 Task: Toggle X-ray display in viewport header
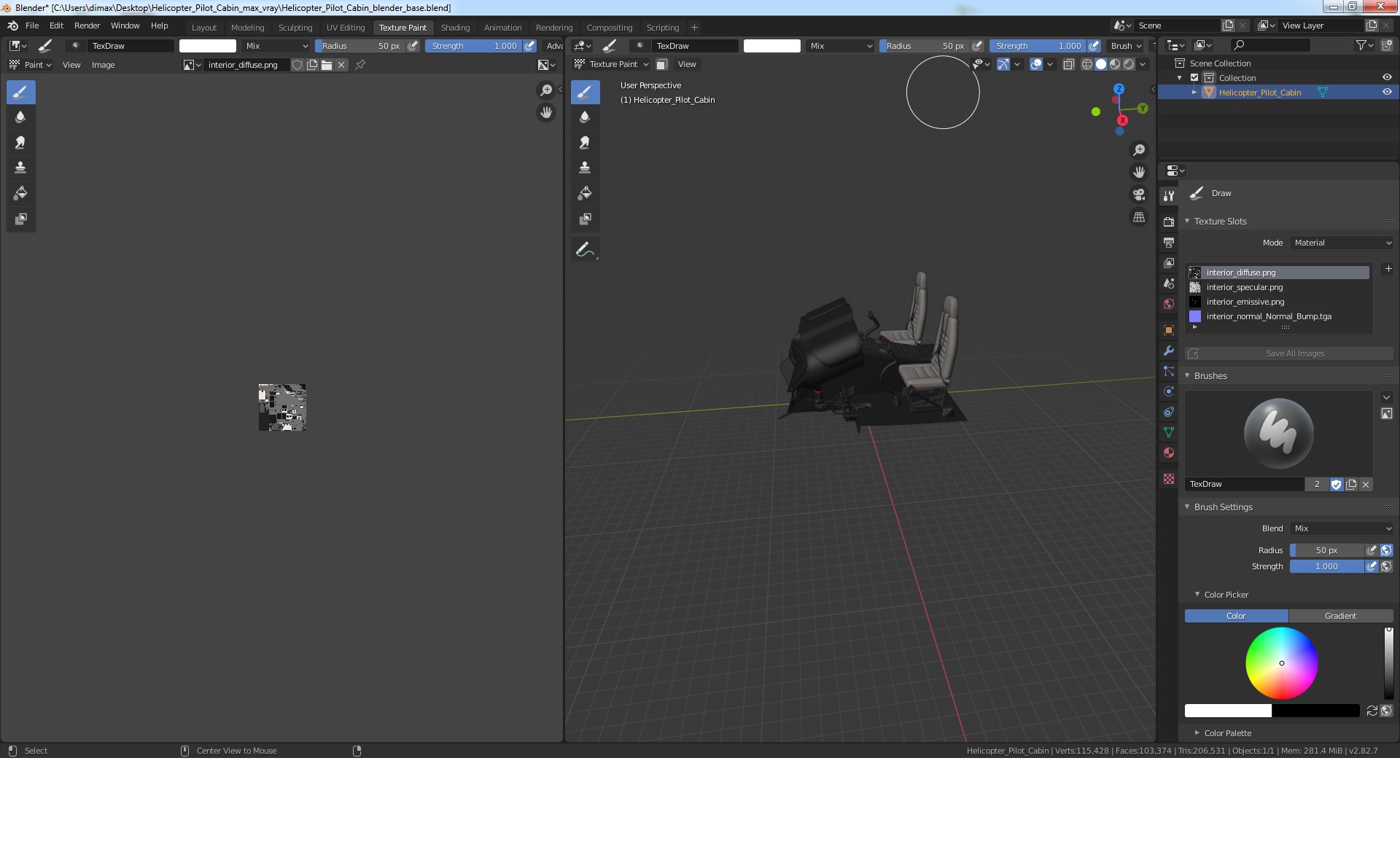pyautogui.click(x=1068, y=64)
